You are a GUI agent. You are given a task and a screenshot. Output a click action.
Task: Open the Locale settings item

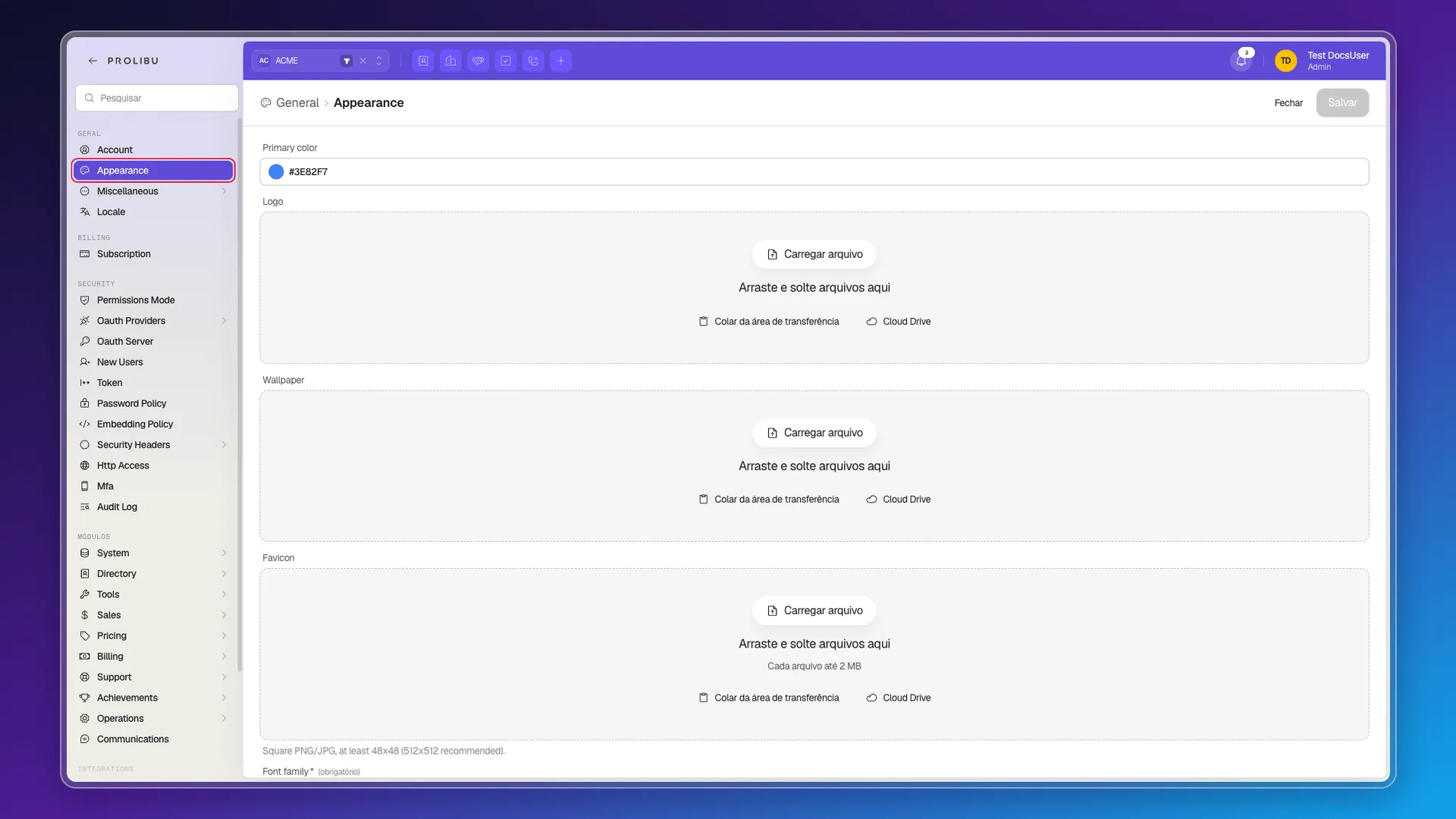(153, 212)
